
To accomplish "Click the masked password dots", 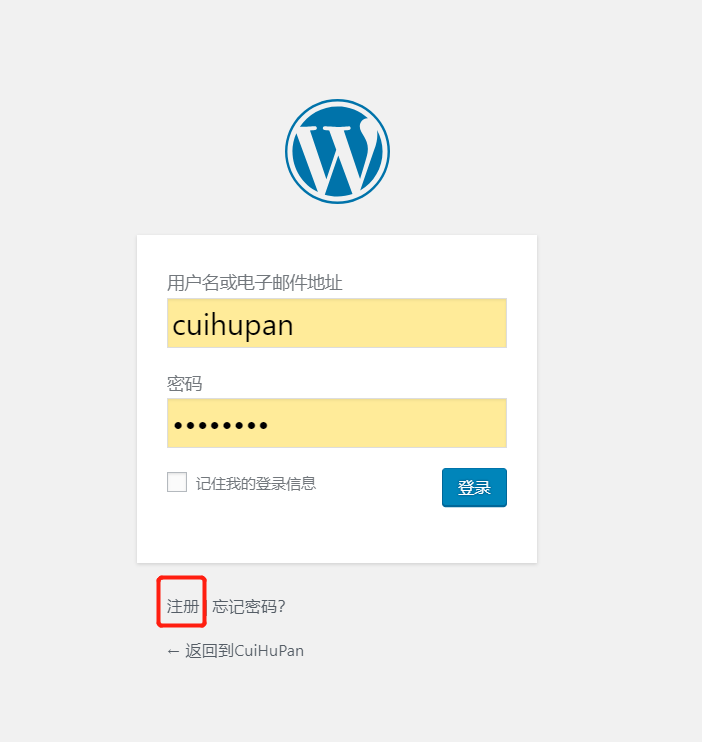I will pyautogui.click(x=221, y=425).
